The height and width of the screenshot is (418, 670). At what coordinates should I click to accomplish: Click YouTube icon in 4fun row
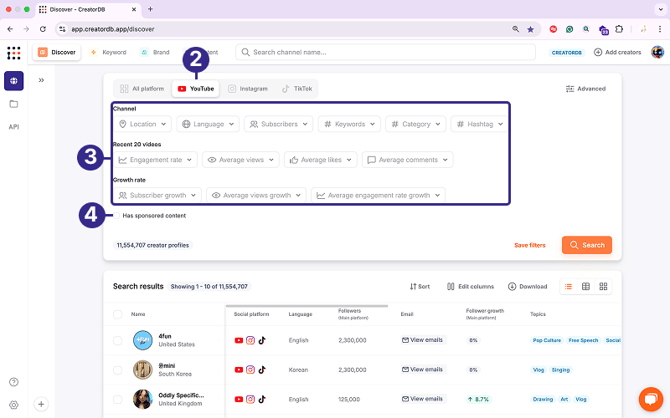239,341
